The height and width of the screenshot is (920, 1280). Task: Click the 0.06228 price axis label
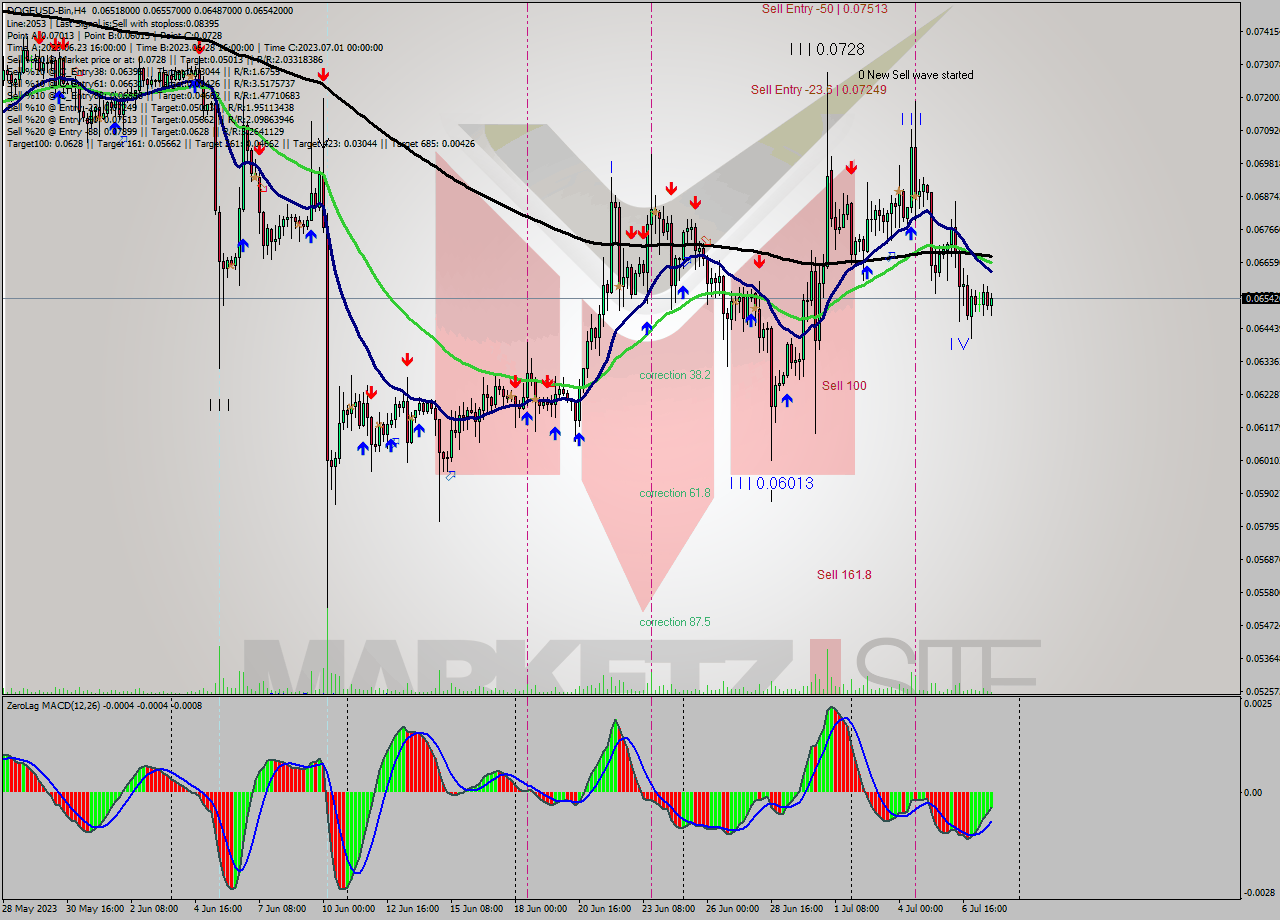(1261, 394)
